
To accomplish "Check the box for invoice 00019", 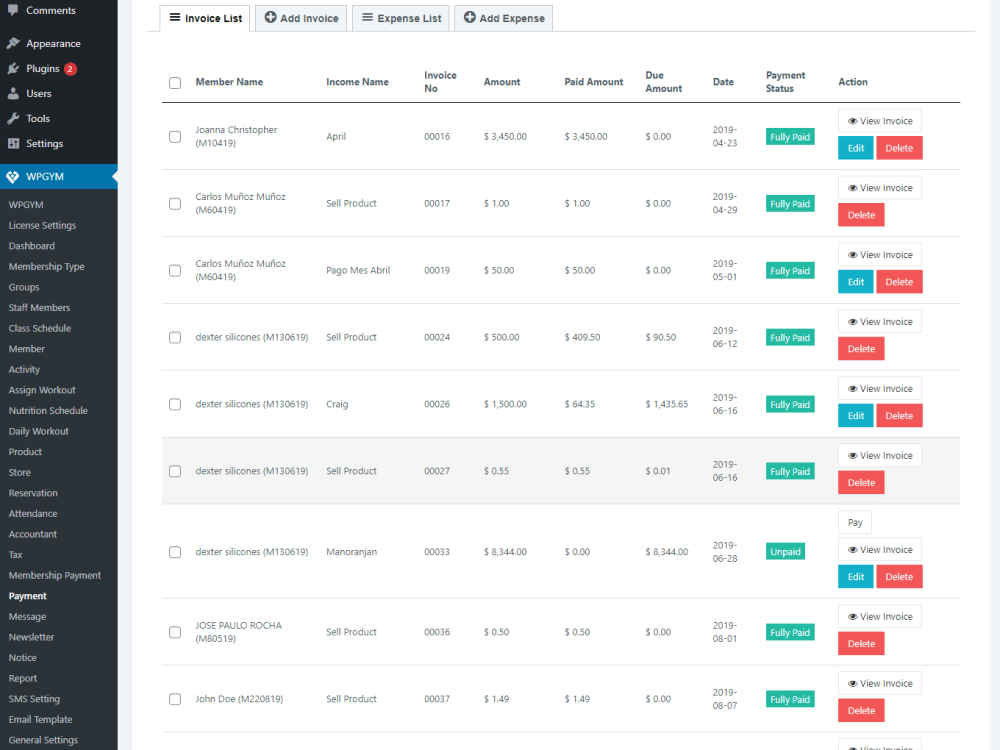I will (x=175, y=270).
